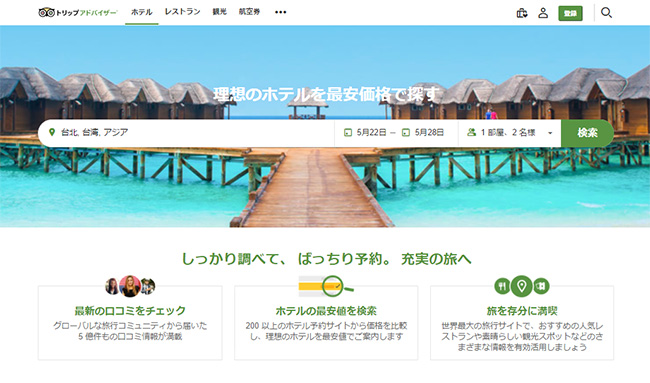Click the magnifier search icon in header
The image size is (650, 383).
(x=606, y=12)
